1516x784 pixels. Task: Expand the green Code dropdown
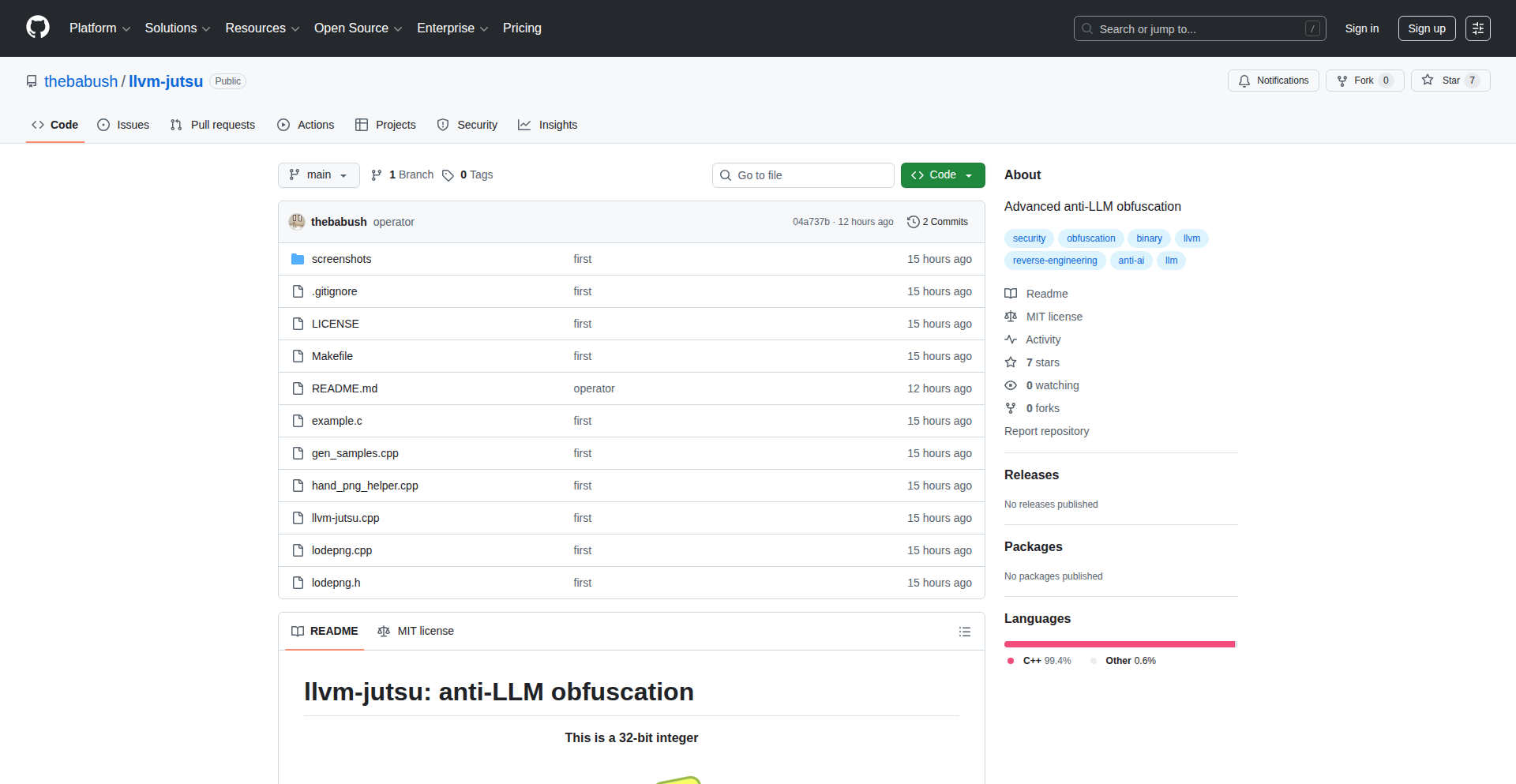point(942,175)
